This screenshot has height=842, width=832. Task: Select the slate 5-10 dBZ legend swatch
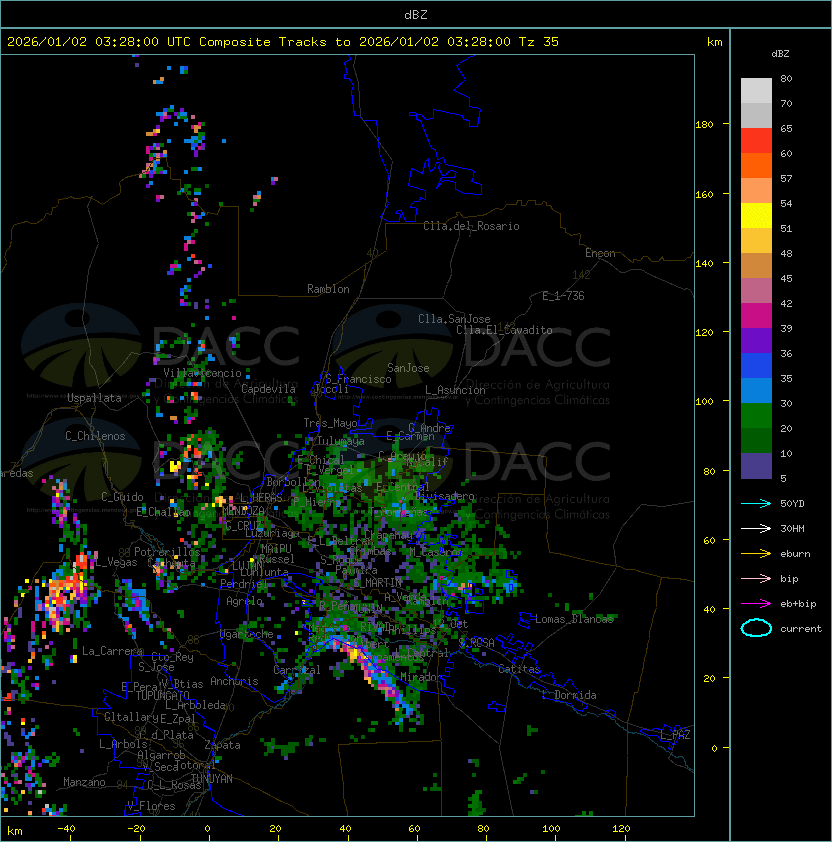tap(756, 466)
